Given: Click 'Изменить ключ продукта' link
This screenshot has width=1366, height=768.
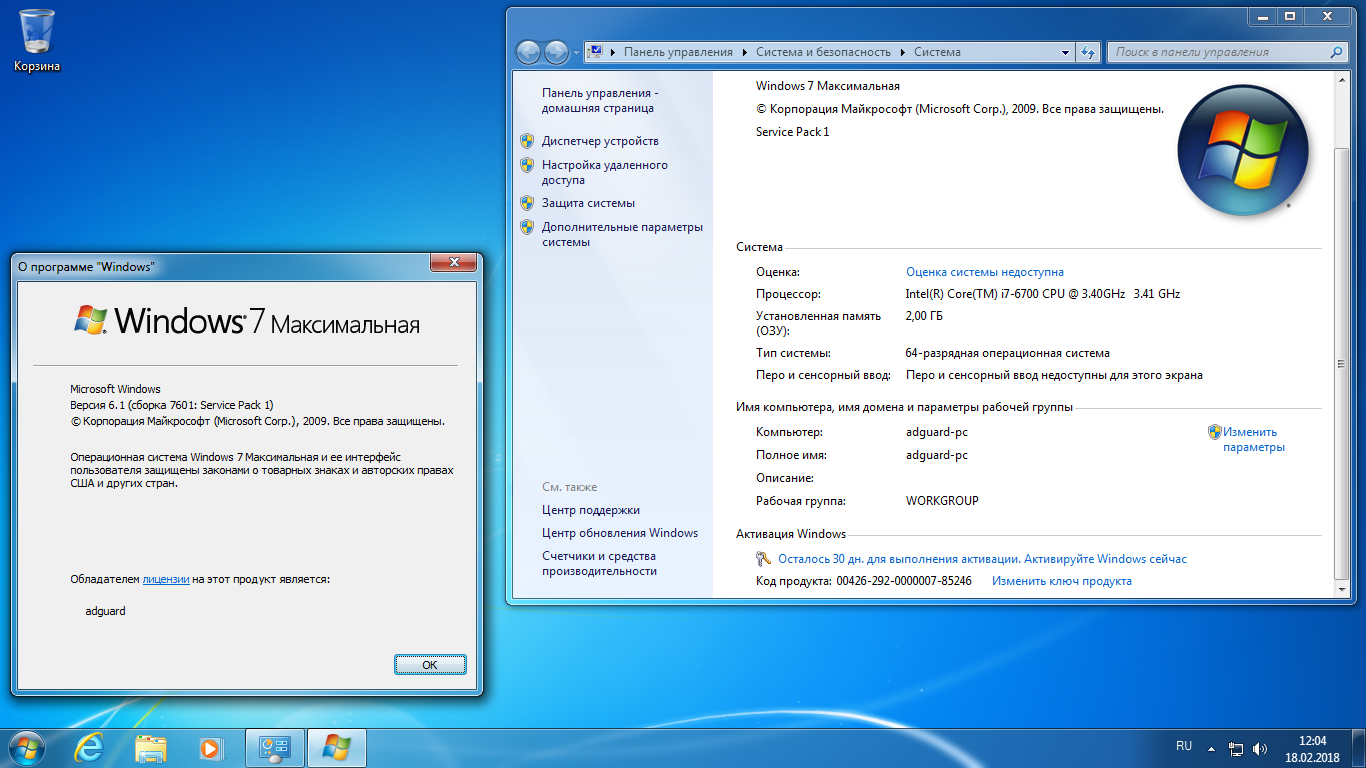Looking at the screenshot, I should [x=1061, y=581].
